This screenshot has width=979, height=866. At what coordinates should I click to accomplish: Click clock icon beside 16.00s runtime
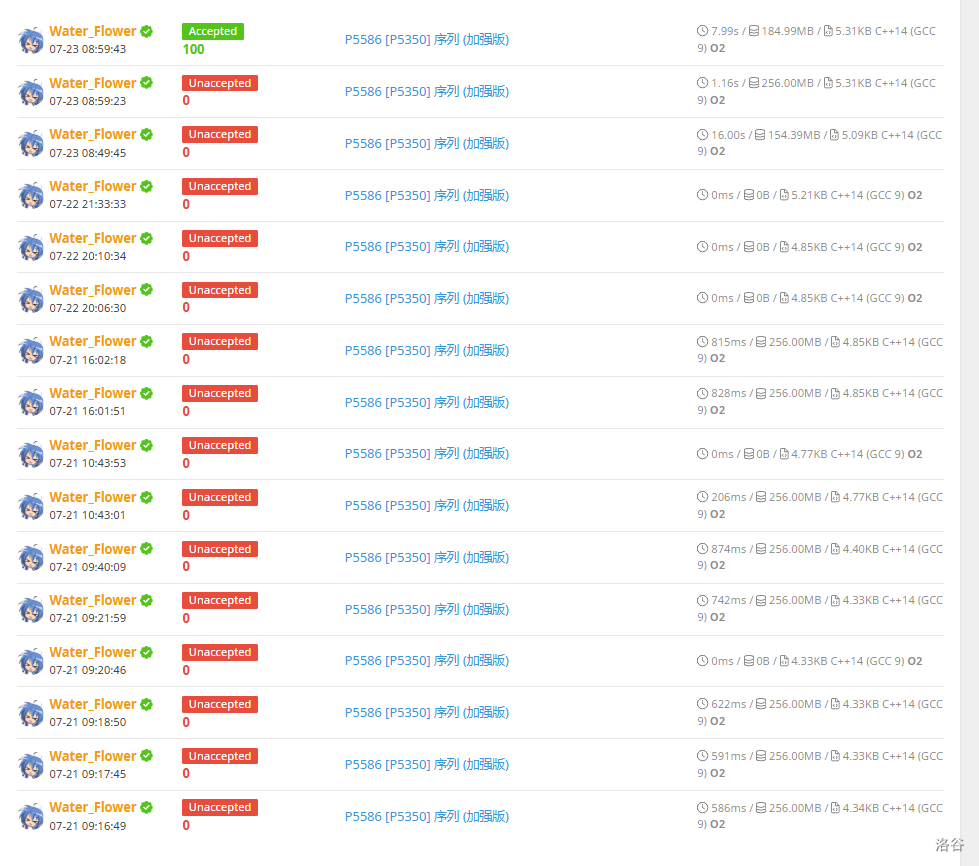(702, 135)
